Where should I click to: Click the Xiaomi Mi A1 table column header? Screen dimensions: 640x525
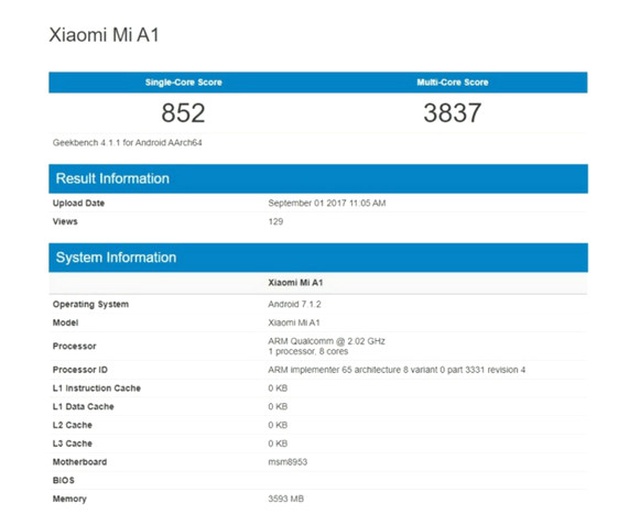[296, 283]
